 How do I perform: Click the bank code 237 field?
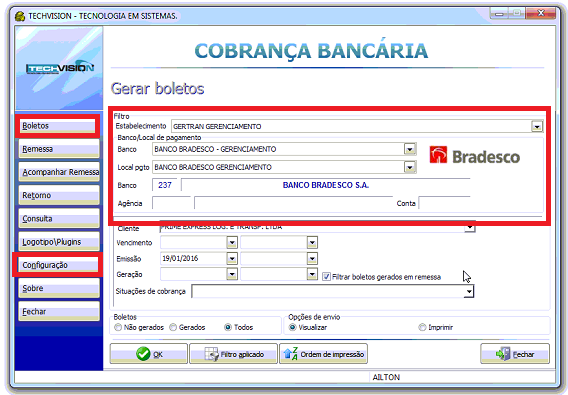pyautogui.click(x=165, y=185)
